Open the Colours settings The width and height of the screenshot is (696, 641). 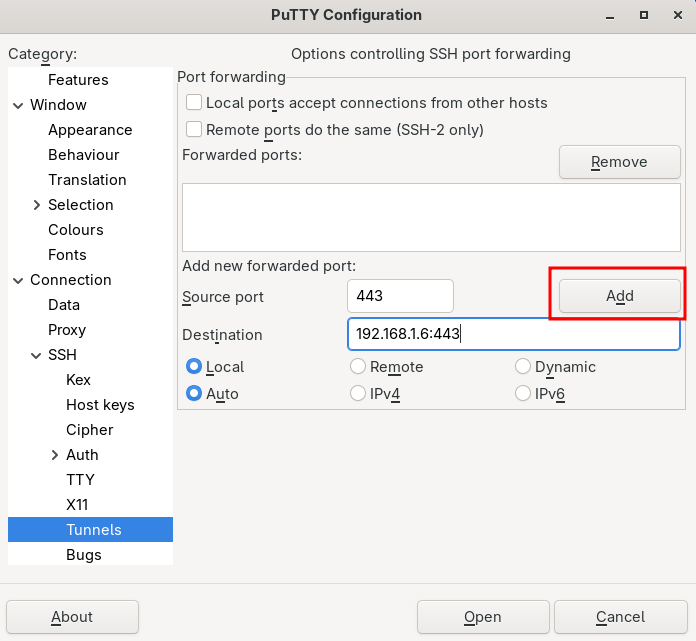[x=75, y=230]
